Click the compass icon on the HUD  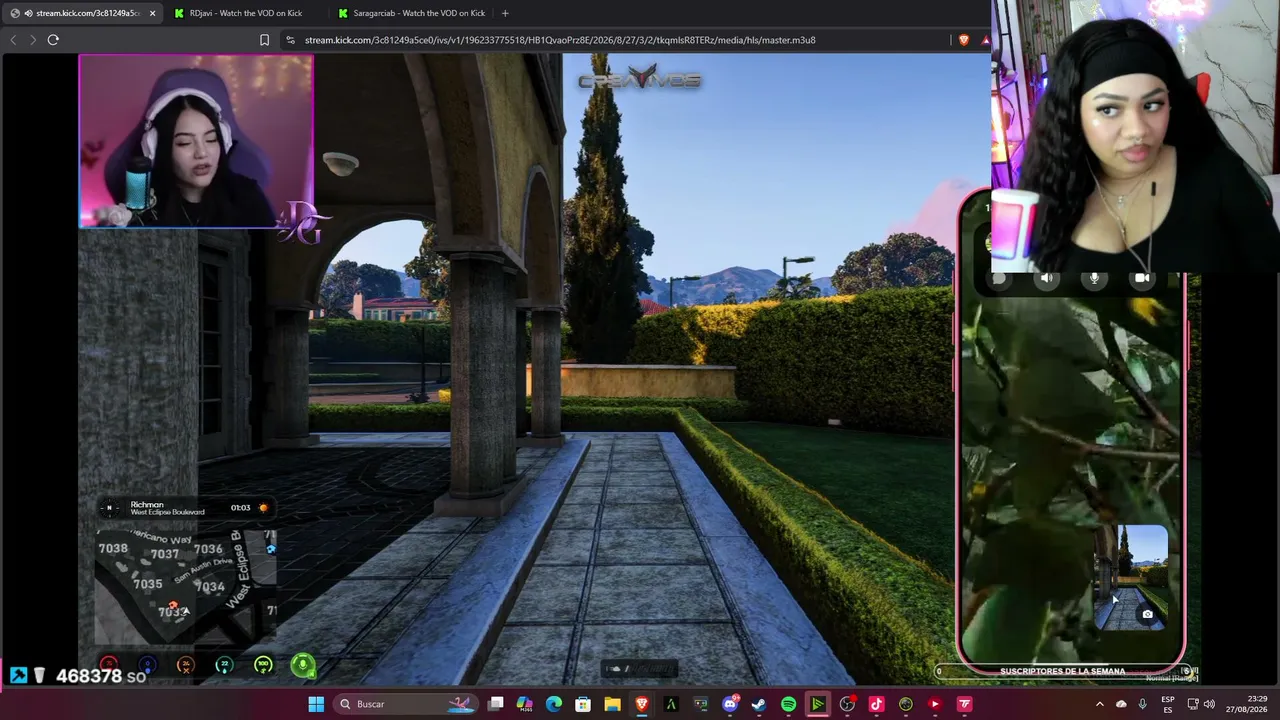110,508
